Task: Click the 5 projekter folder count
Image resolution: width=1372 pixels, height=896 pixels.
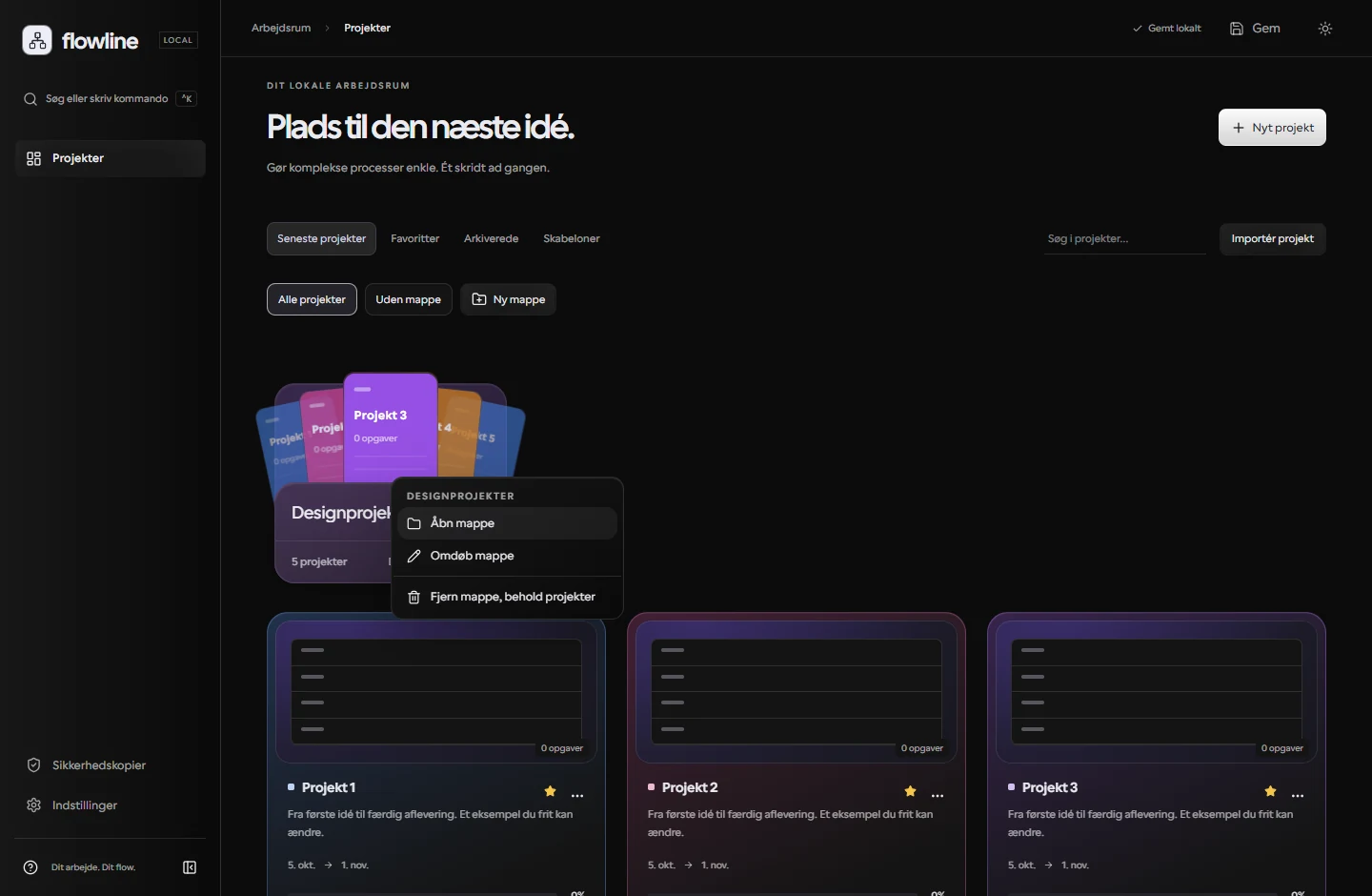Action: (x=319, y=561)
